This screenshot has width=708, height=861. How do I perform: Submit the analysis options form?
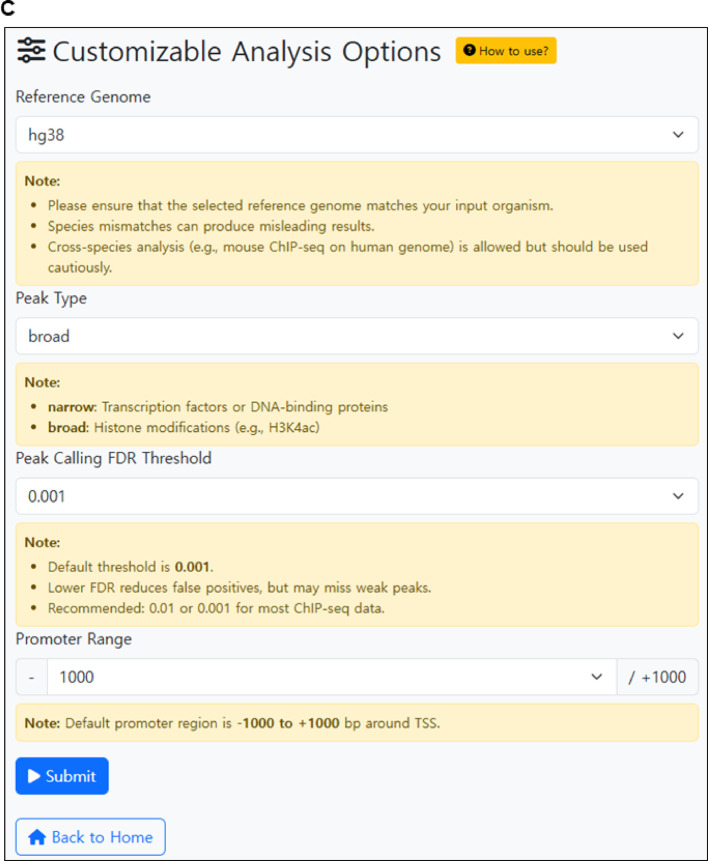point(62,776)
